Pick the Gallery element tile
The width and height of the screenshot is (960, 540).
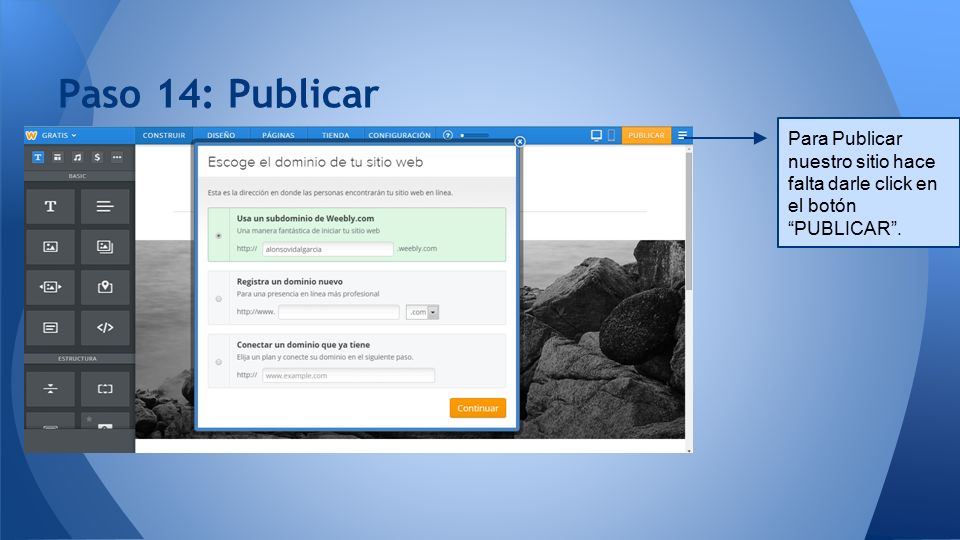point(105,247)
